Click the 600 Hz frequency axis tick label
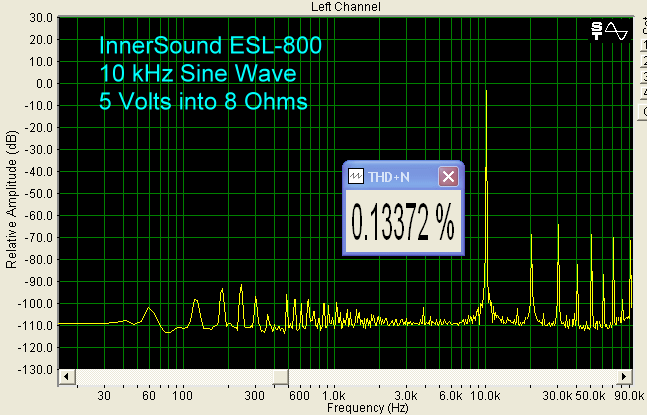Screen dimensions: 647x415 [299, 396]
